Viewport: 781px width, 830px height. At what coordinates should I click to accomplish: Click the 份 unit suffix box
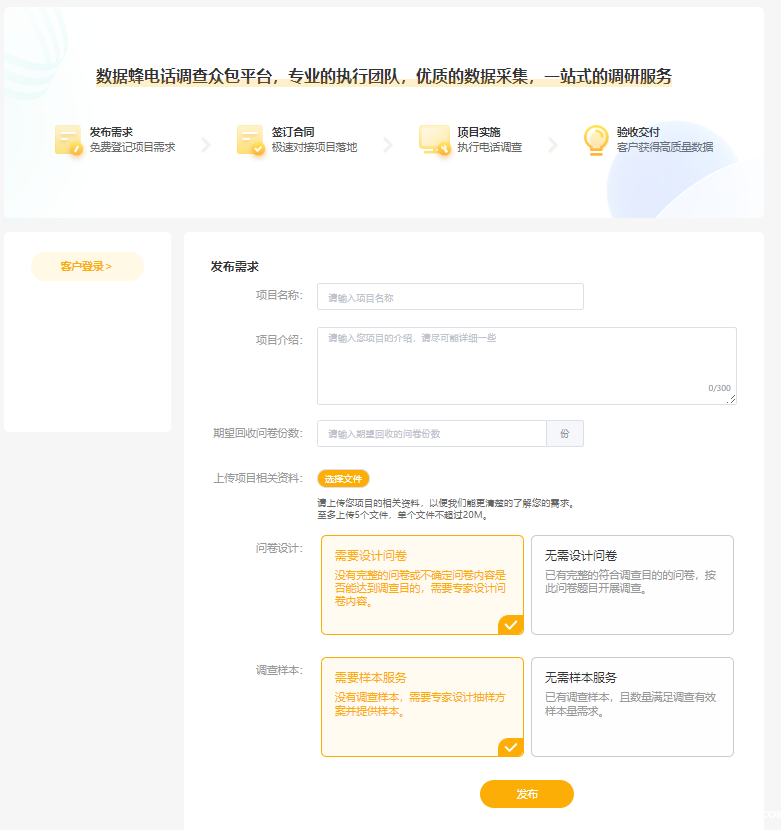coord(565,434)
